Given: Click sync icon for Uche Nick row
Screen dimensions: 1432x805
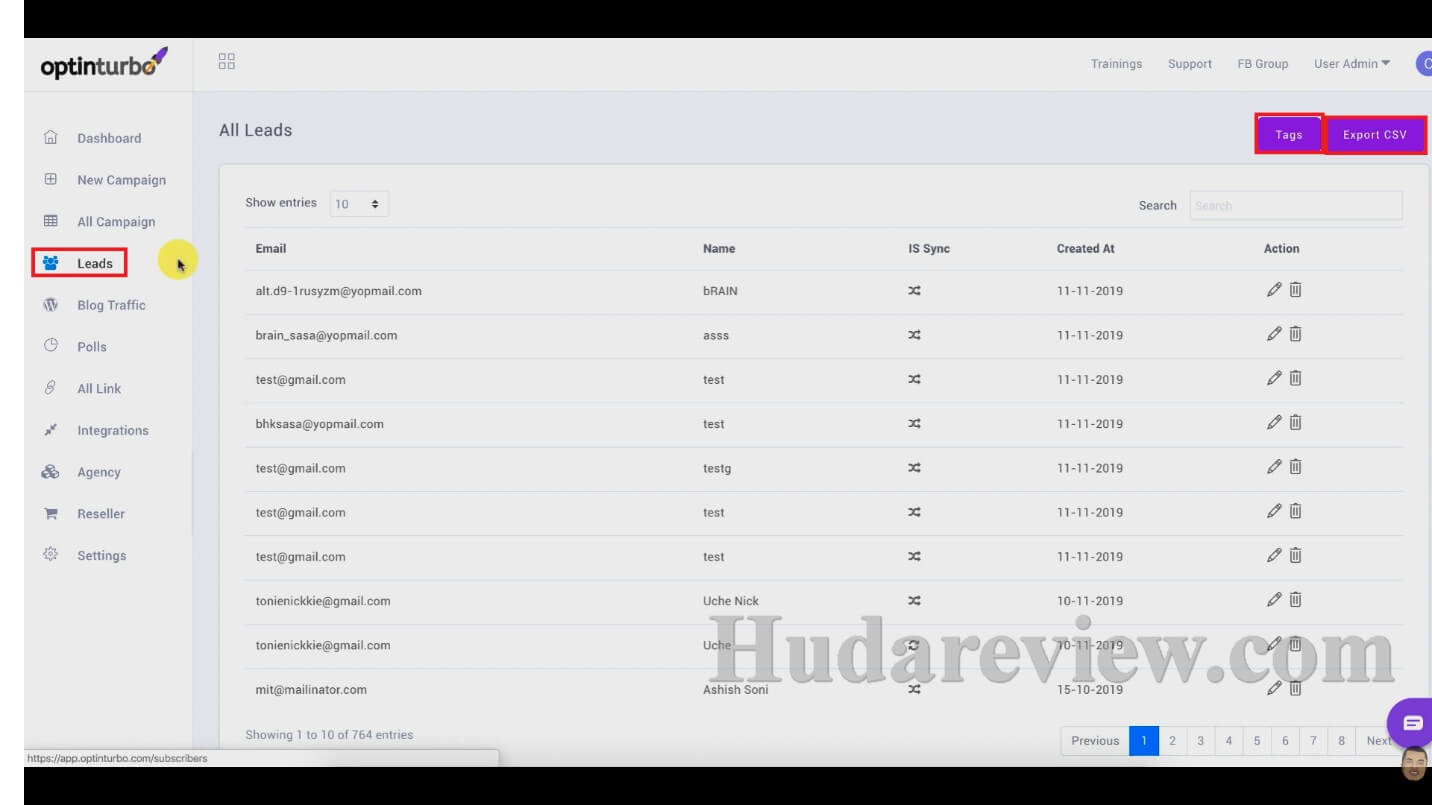Looking at the screenshot, I should pos(914,601).
